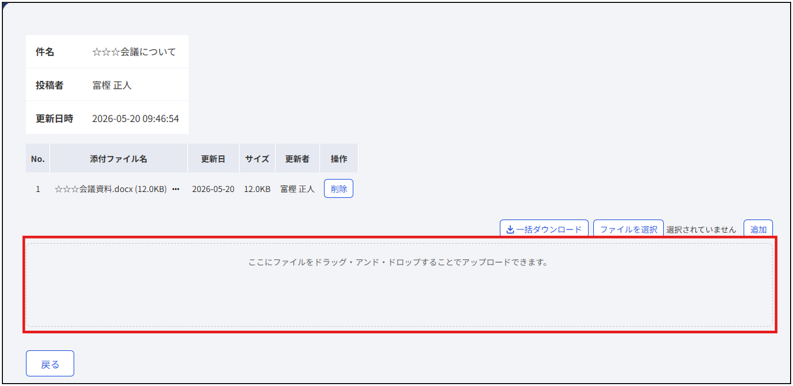Viewport: 793px width, 386px height.
Task: Click the ファイルを選択 button
Action: (628, 229)
